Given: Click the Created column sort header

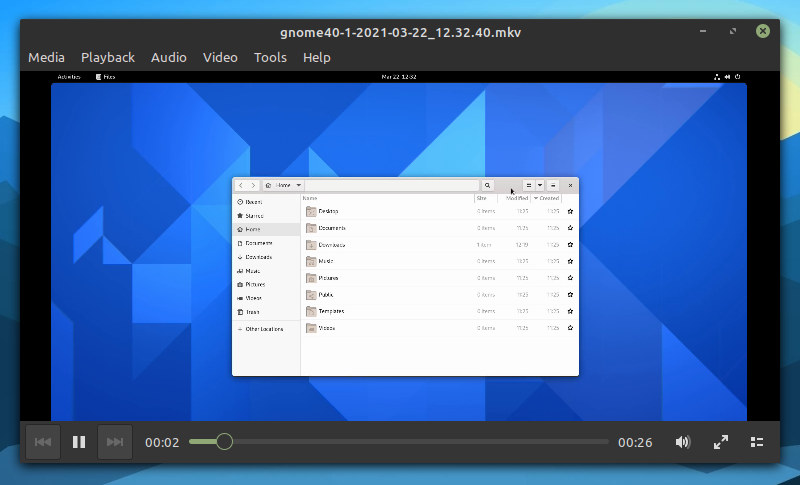Looking at the screenshot, I should point(546,198).
